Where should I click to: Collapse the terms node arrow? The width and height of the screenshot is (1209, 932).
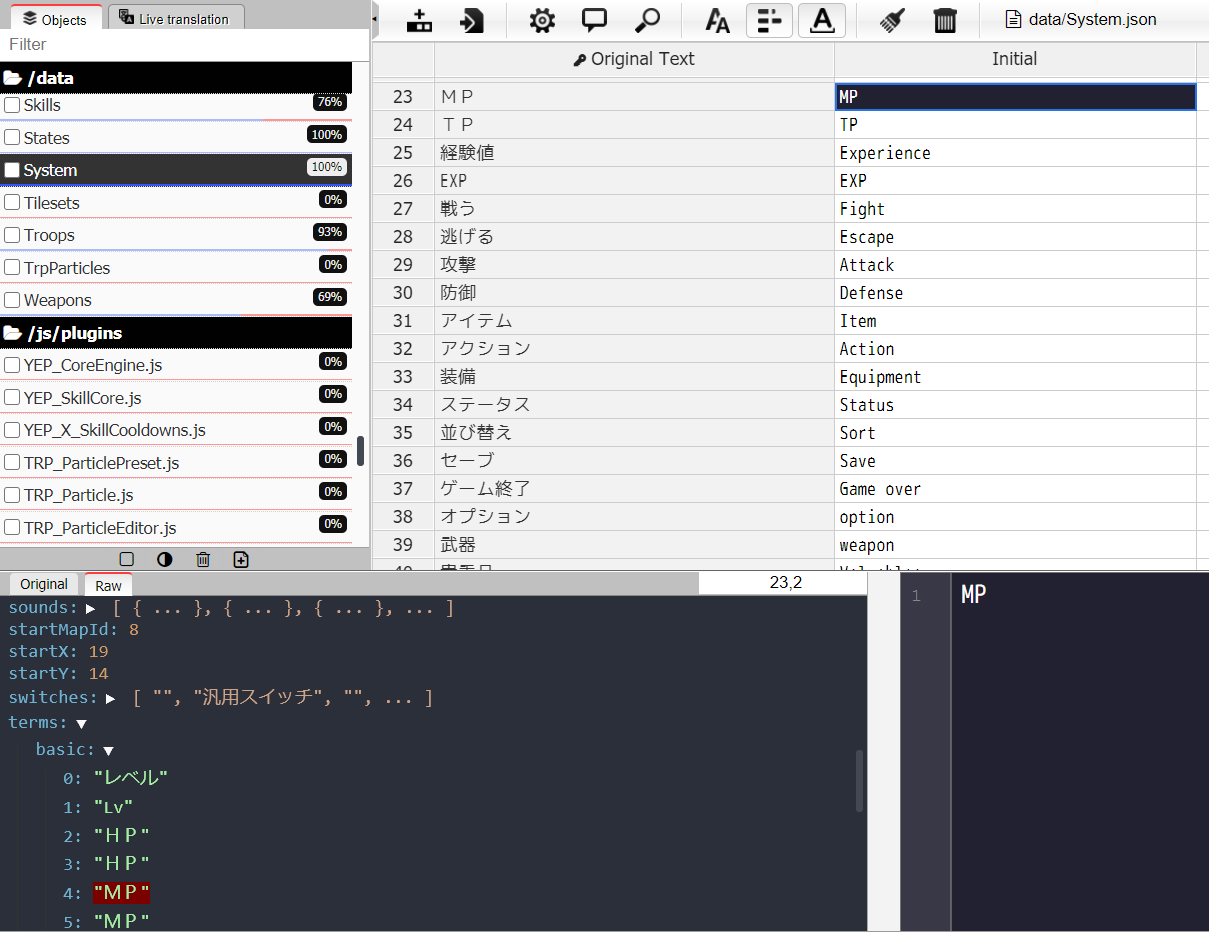coord(81,723)
